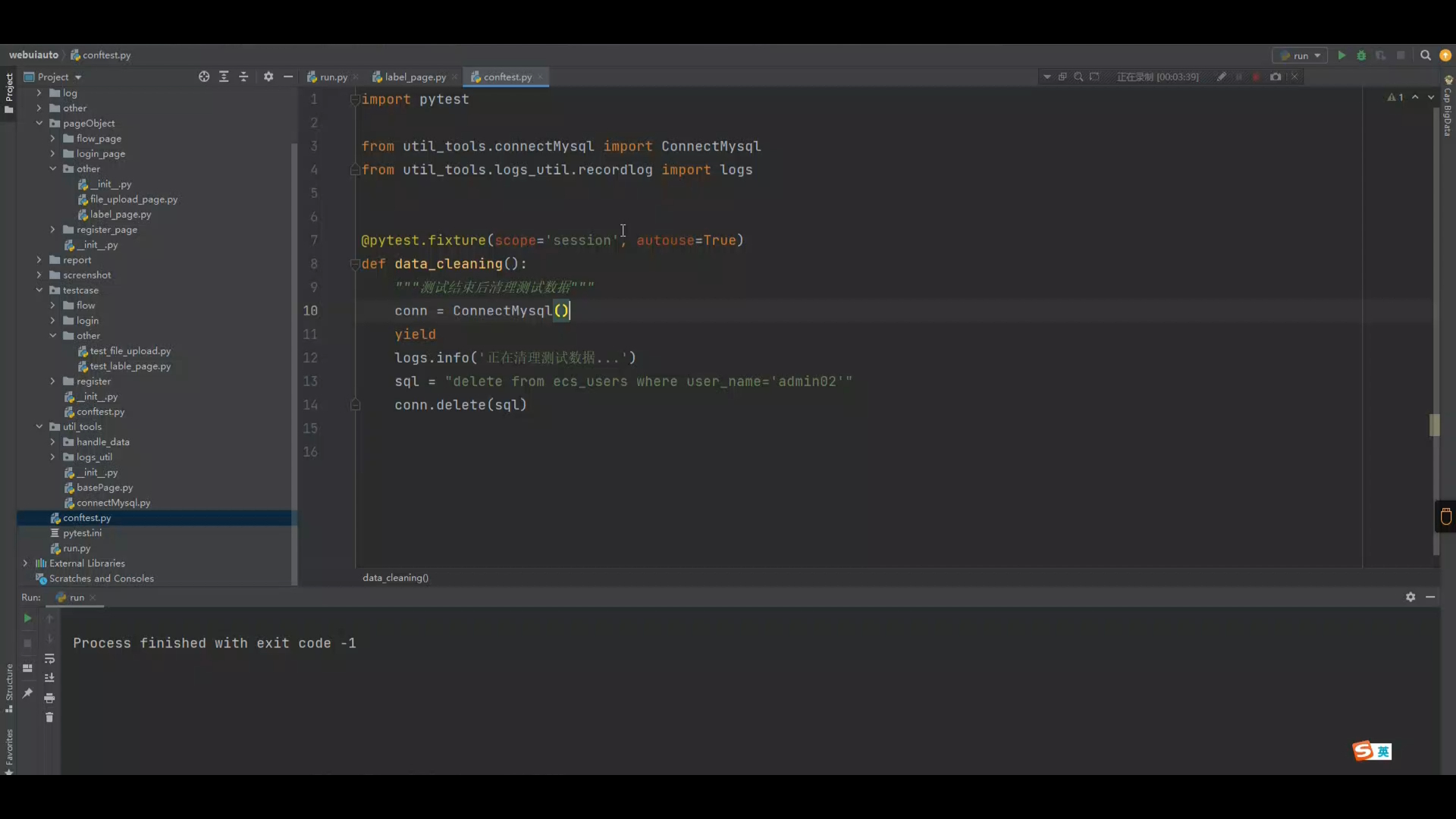Collapse the testcase folder

[x=39, y=290]
